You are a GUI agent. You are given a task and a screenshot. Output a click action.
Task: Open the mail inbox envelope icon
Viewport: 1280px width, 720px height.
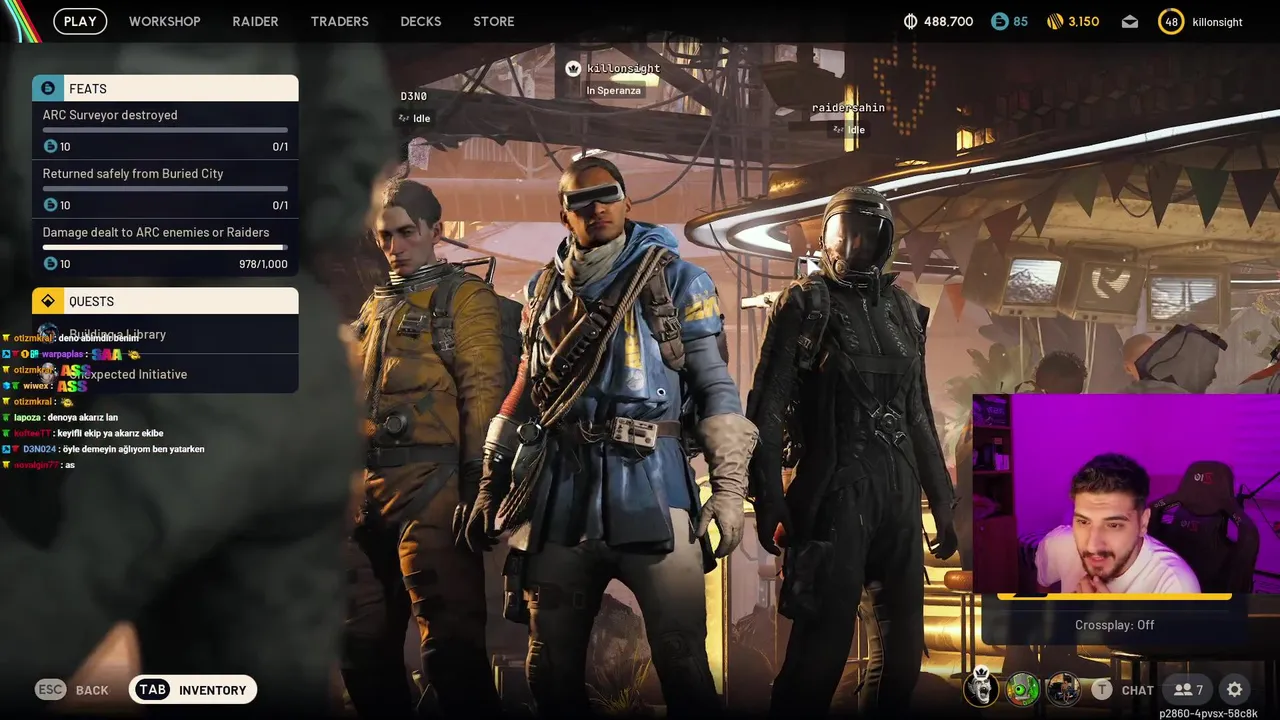[1130, 21]
